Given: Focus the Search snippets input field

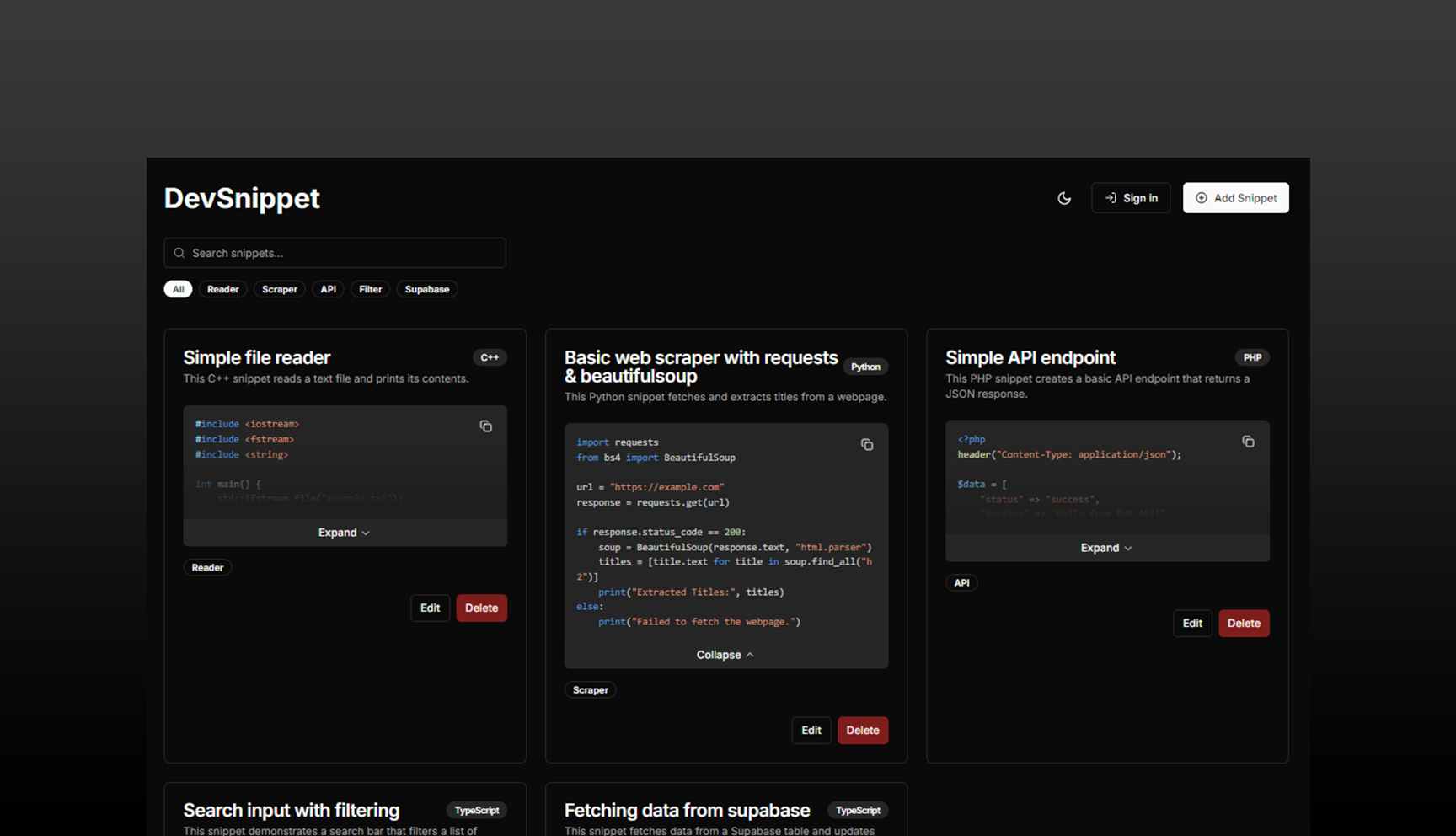Looking at the screenshot, I should pos(345,253).
